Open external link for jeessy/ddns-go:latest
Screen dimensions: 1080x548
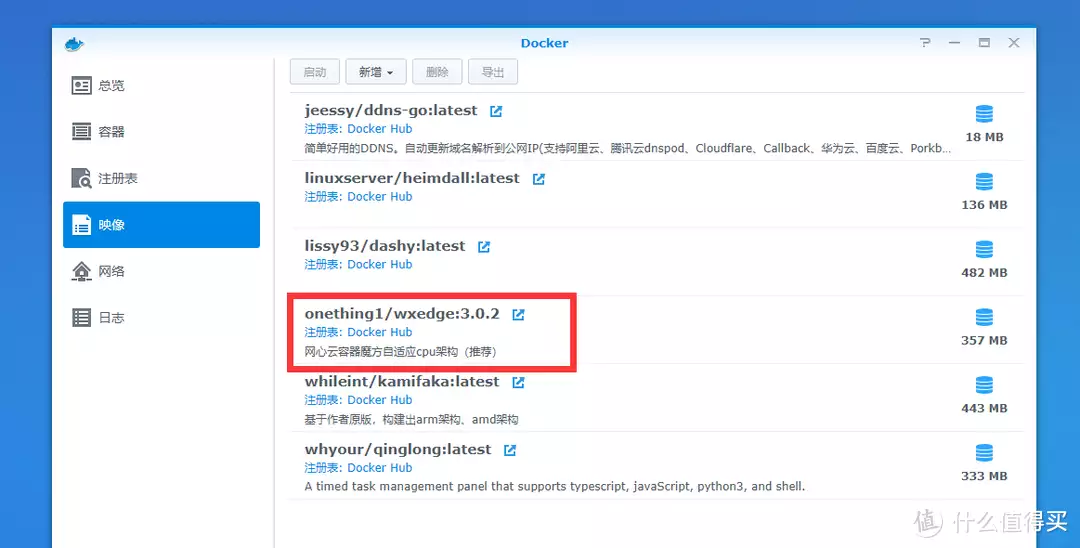pos(496,111)
